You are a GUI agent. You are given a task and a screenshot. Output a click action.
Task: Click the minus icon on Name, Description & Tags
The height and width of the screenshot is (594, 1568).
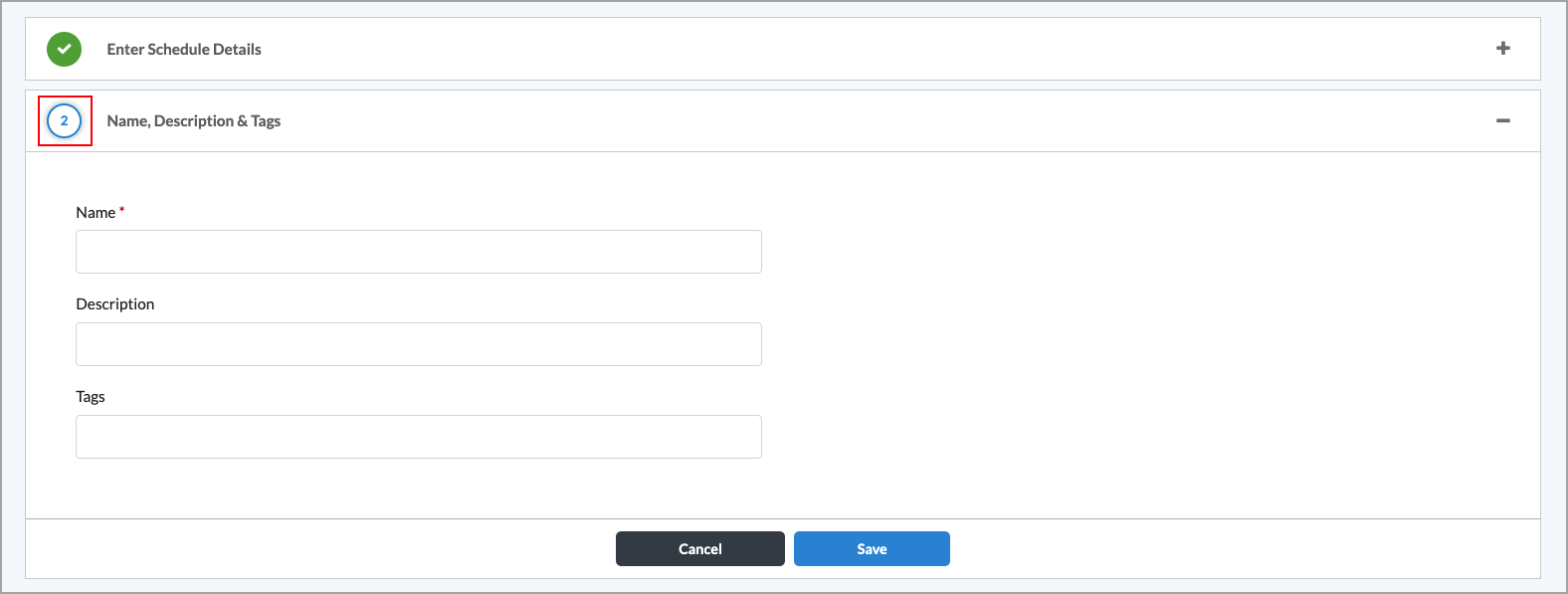click(1503, 119)
